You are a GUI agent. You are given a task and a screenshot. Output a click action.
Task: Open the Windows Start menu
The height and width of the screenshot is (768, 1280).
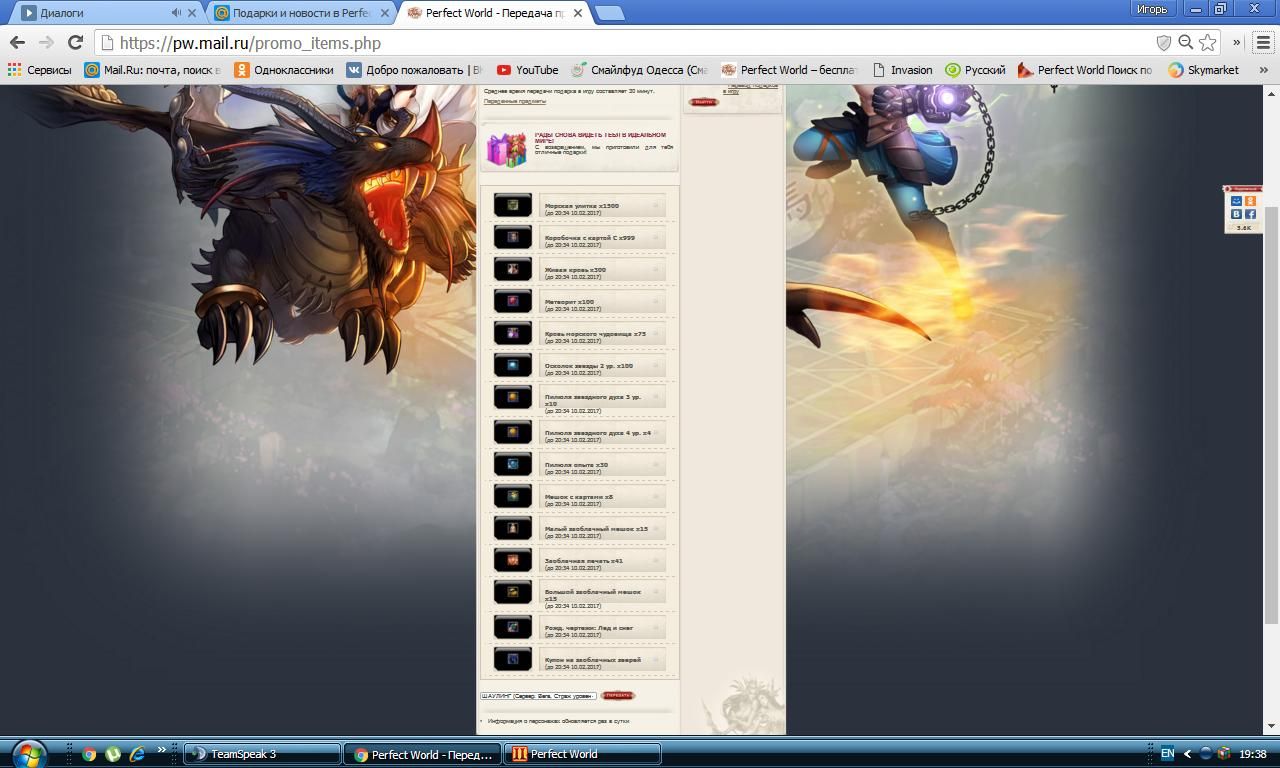click(x=29, y=753)
